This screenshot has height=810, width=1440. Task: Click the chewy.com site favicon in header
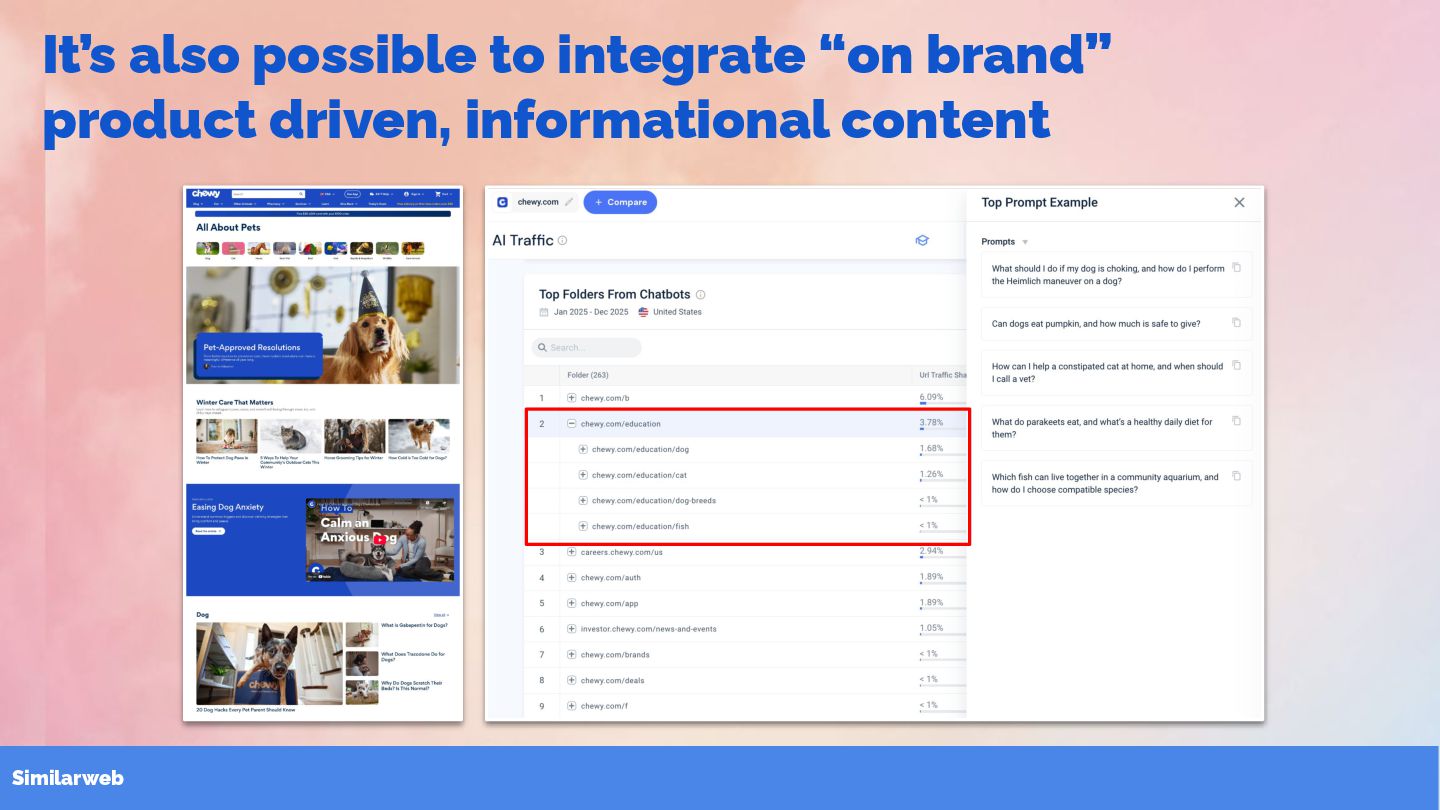click(x=502, y=202)
